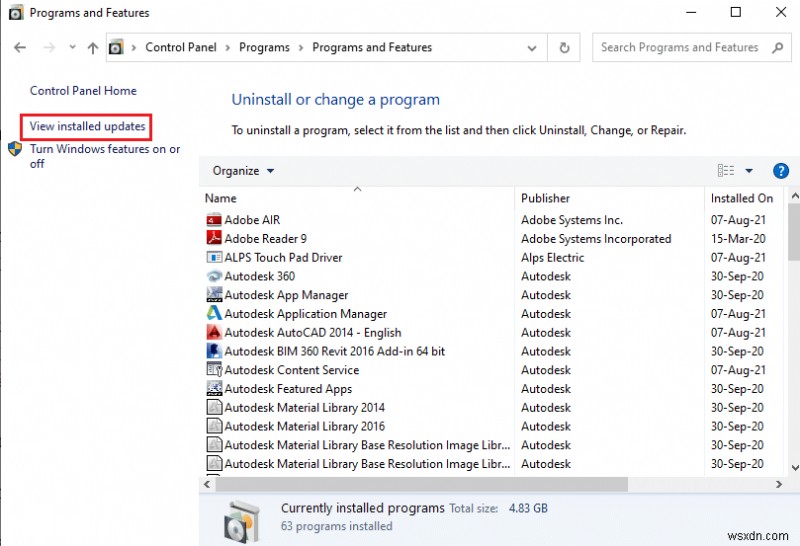This screenshot has height=546, width=800.
Task: Click the Autodesk Content Service icon
Action: (214, 369)
